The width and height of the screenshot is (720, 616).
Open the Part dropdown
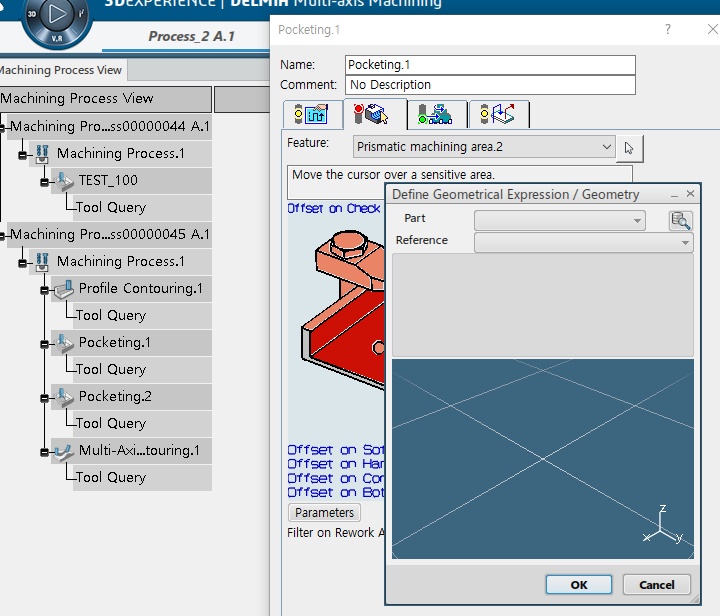pyautogui.click(x=560, y=221)
